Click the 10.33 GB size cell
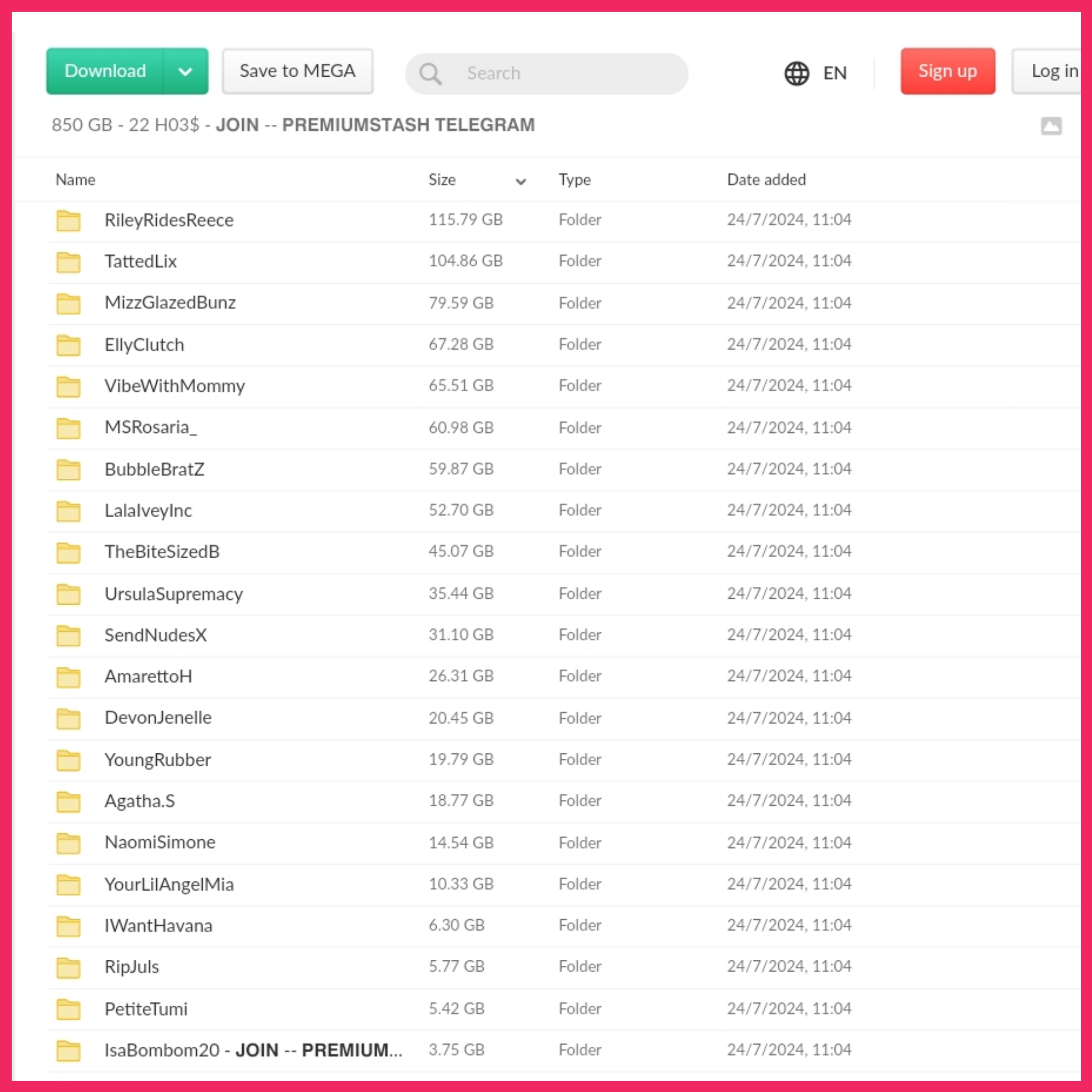Screen dimensions: 1092x1092 click(x=461, y=884)
